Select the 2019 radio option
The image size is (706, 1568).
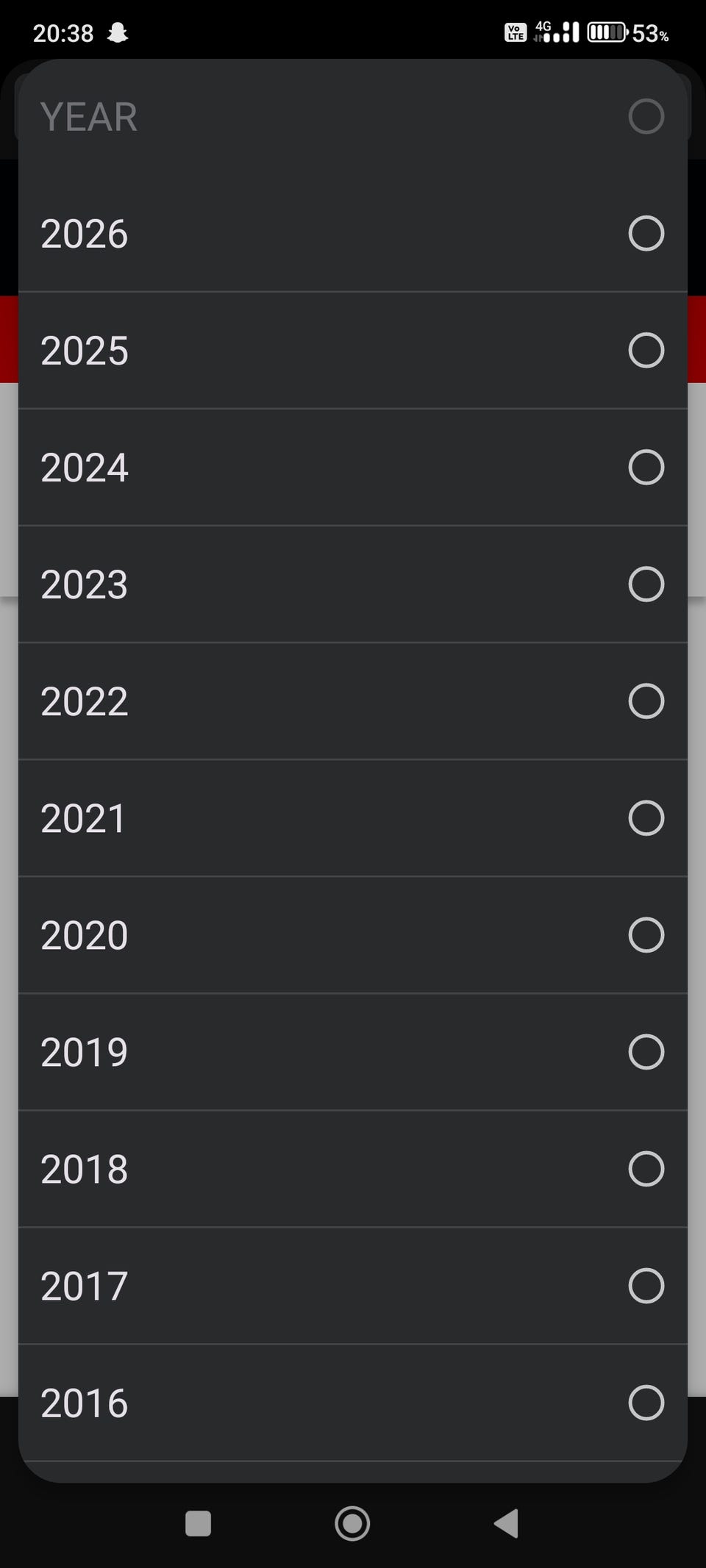[646, 1052]
